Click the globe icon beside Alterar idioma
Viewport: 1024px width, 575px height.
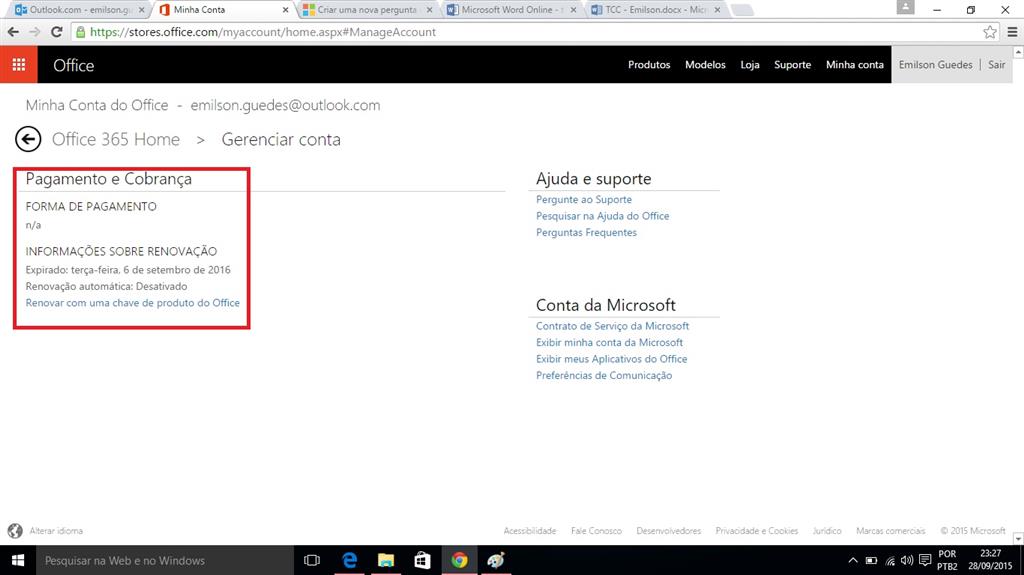click(15, 531)
